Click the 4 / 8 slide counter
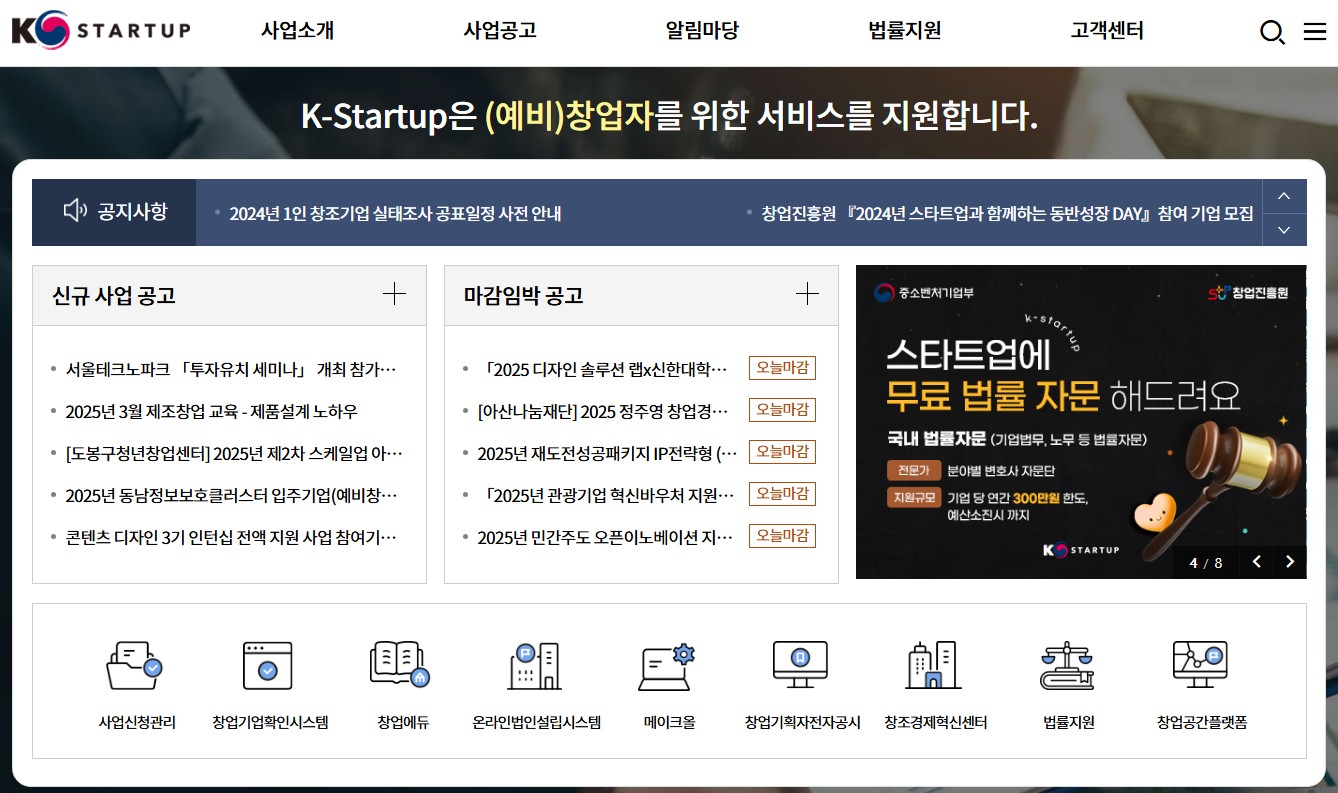This screenshot has width=1338, height=793. pyautogui.click(x=1206, y=563)
